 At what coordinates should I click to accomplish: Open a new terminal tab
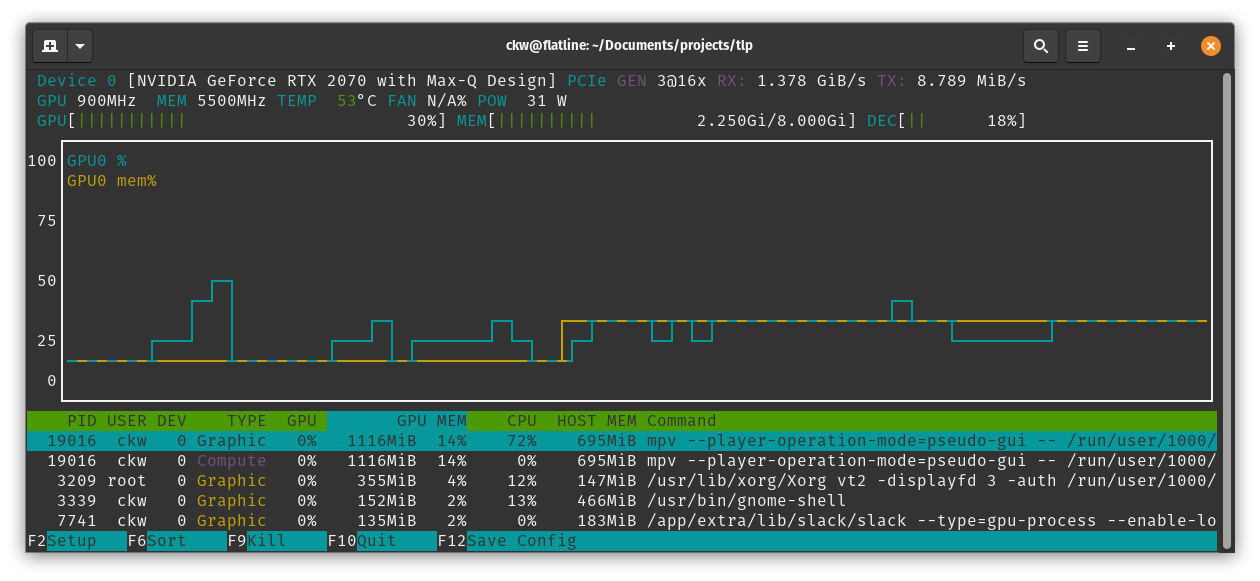tap(50, 45)
